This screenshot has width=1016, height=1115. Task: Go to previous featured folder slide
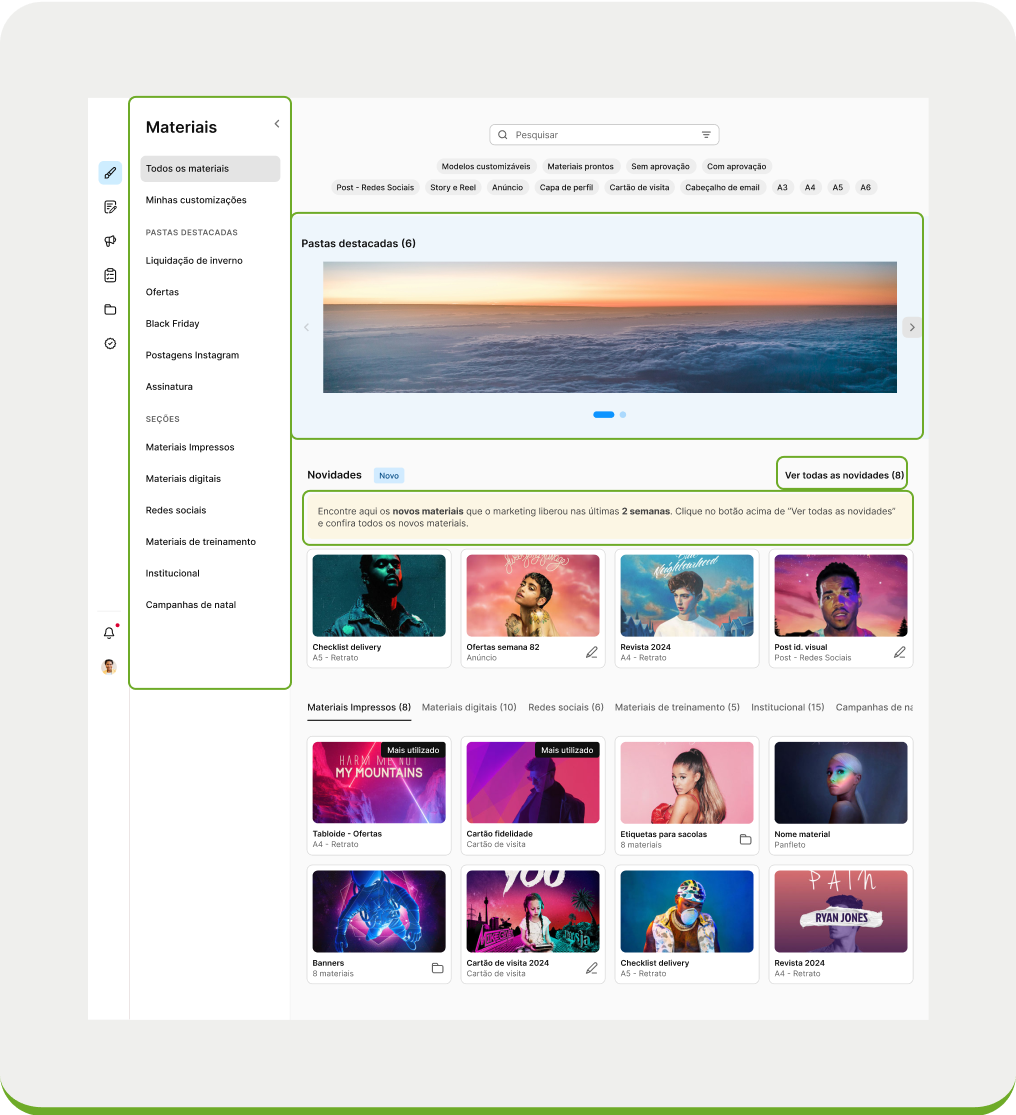point(307,327)
